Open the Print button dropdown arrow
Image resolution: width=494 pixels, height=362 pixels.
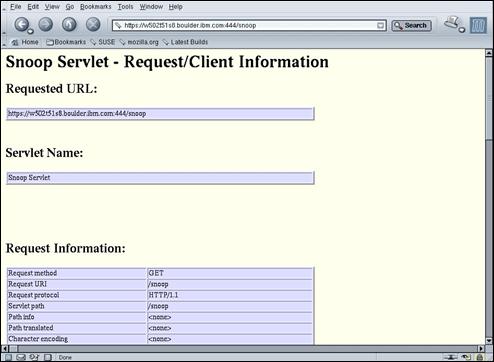[x=462, y=30]
